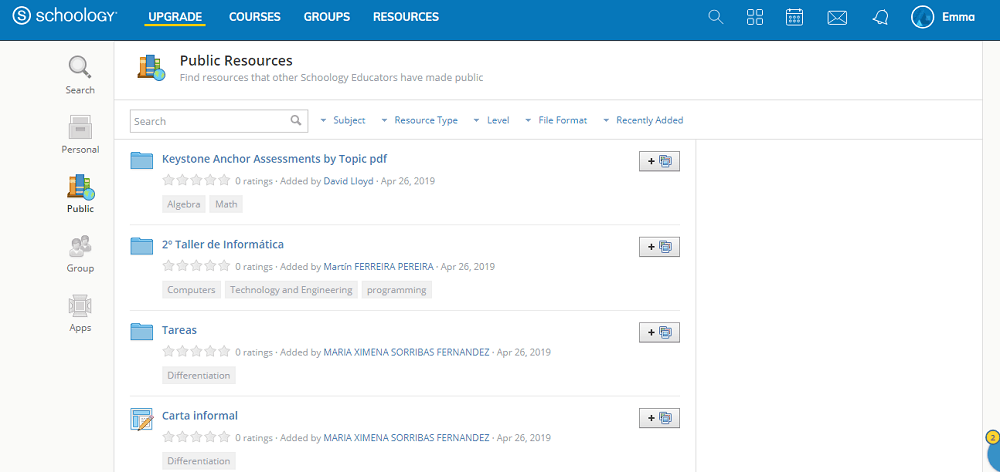Open the app grid icon in header
The image size is (1000, 472).
(755, 17)
